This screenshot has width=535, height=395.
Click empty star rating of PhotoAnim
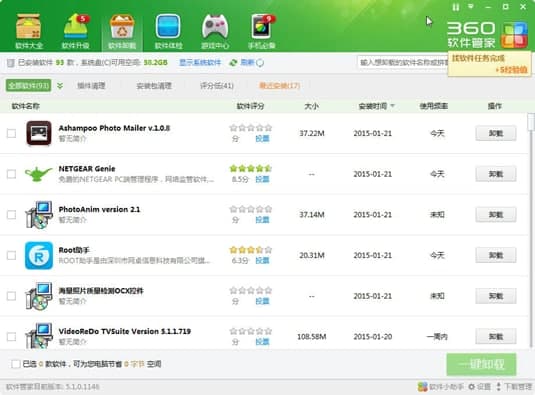(x=251, y=209)
